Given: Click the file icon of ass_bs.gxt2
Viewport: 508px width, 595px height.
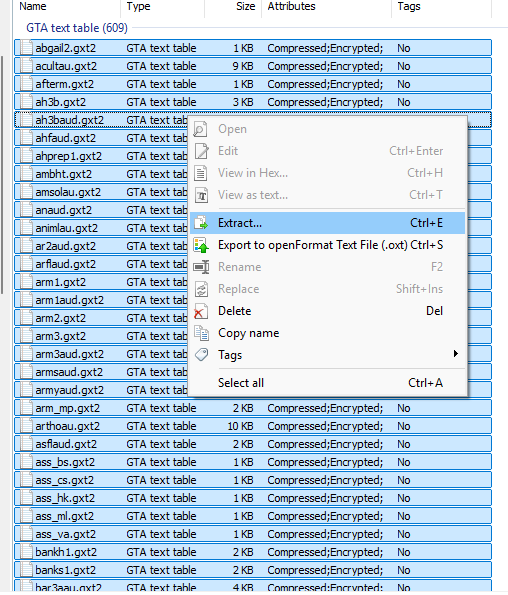Looking at the screenshot, I should click(x=26, y=462).
